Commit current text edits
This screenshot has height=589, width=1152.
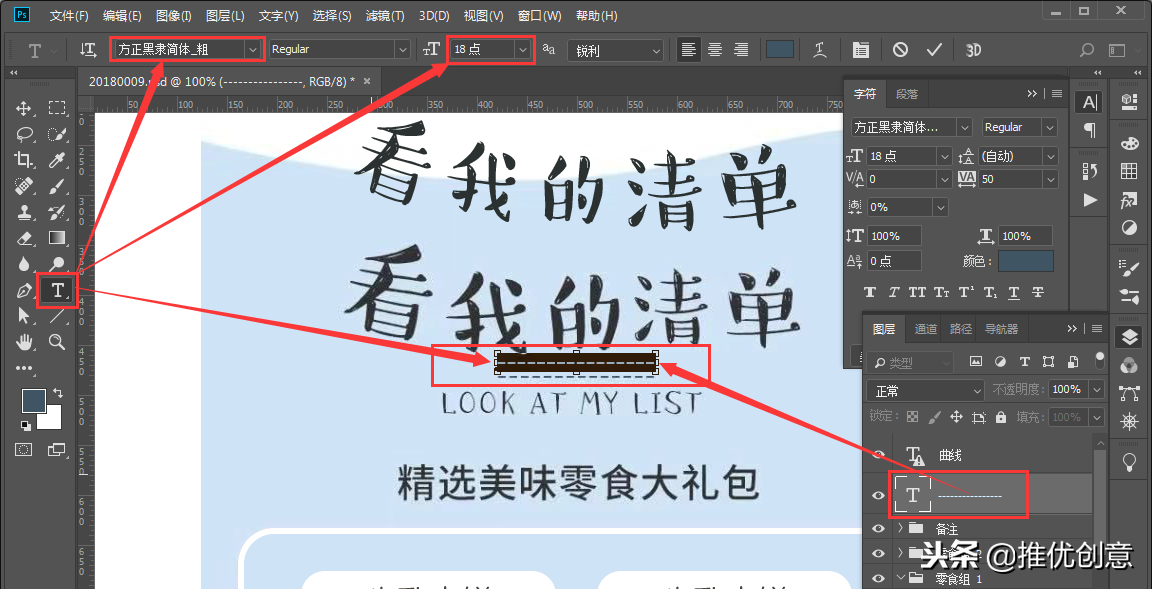[934, 49]
